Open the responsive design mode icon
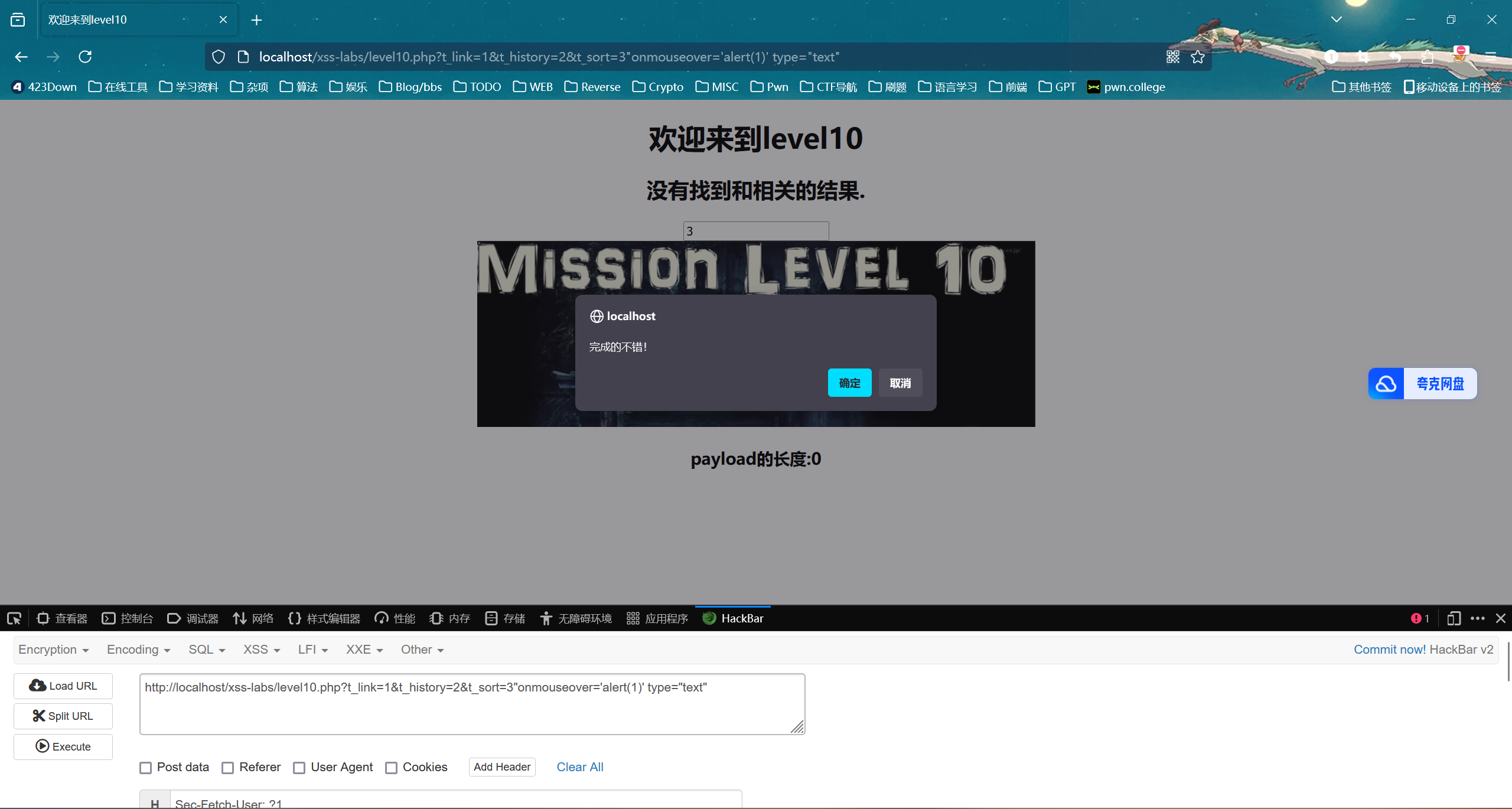 click(x=1454, y=618)
